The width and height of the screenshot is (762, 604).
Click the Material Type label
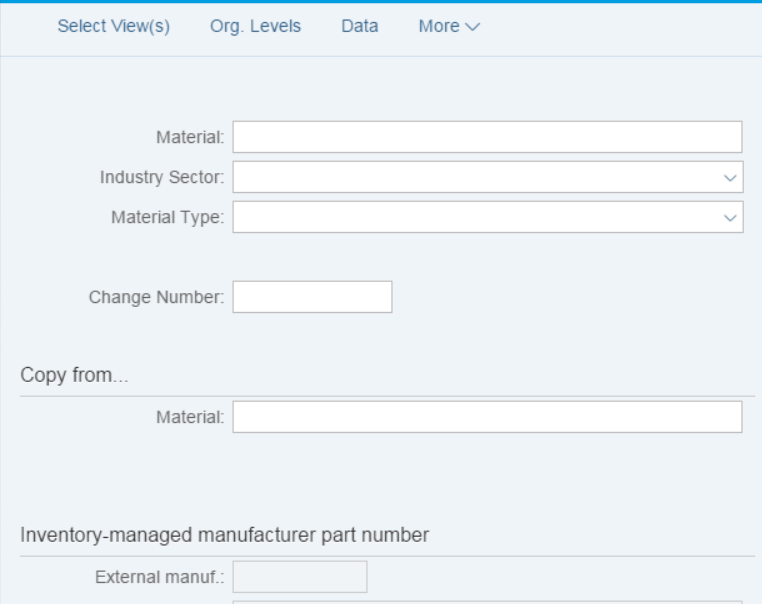pos(168,217)
